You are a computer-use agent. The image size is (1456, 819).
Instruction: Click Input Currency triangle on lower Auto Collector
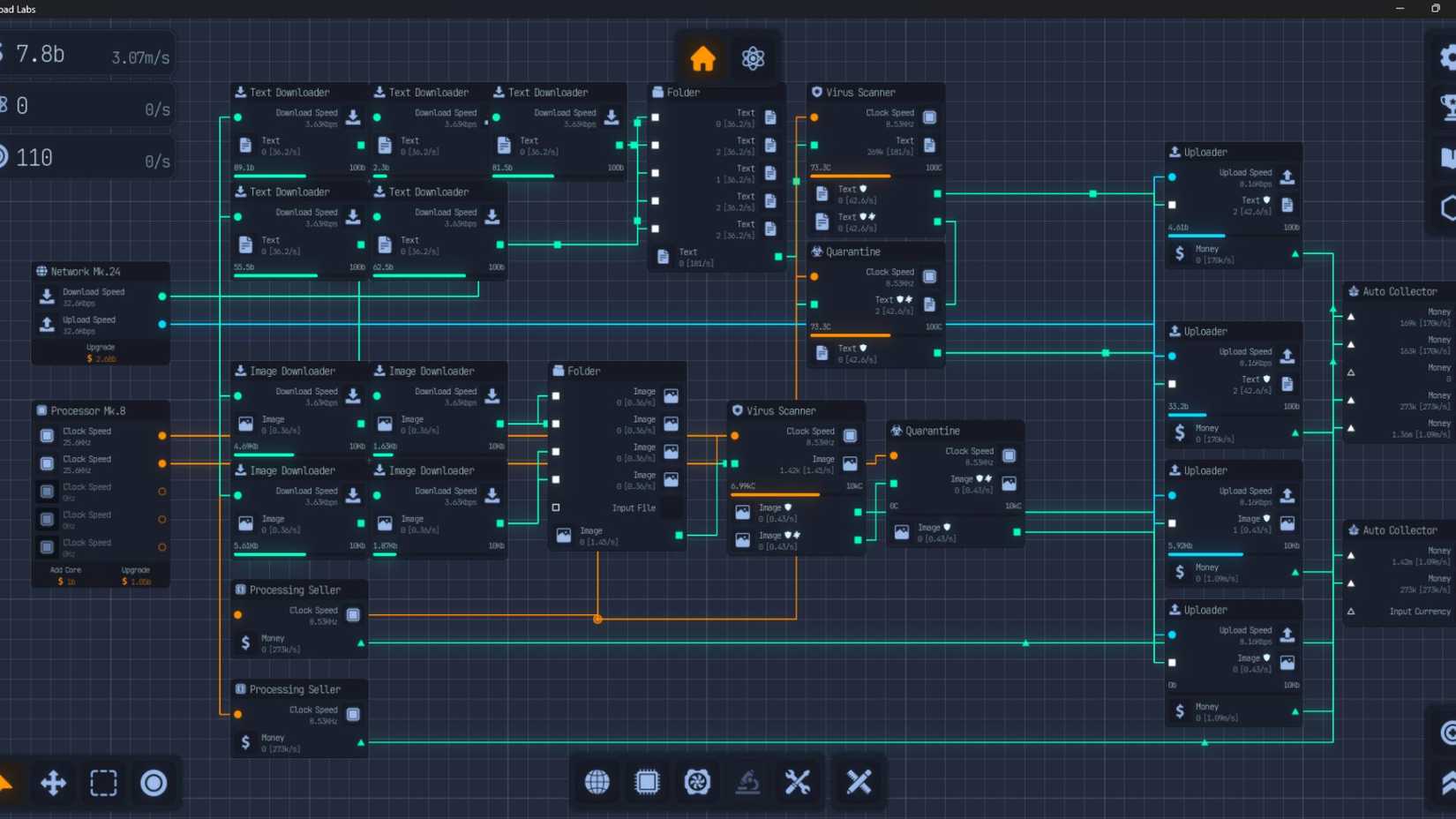tap(1351, 611)
